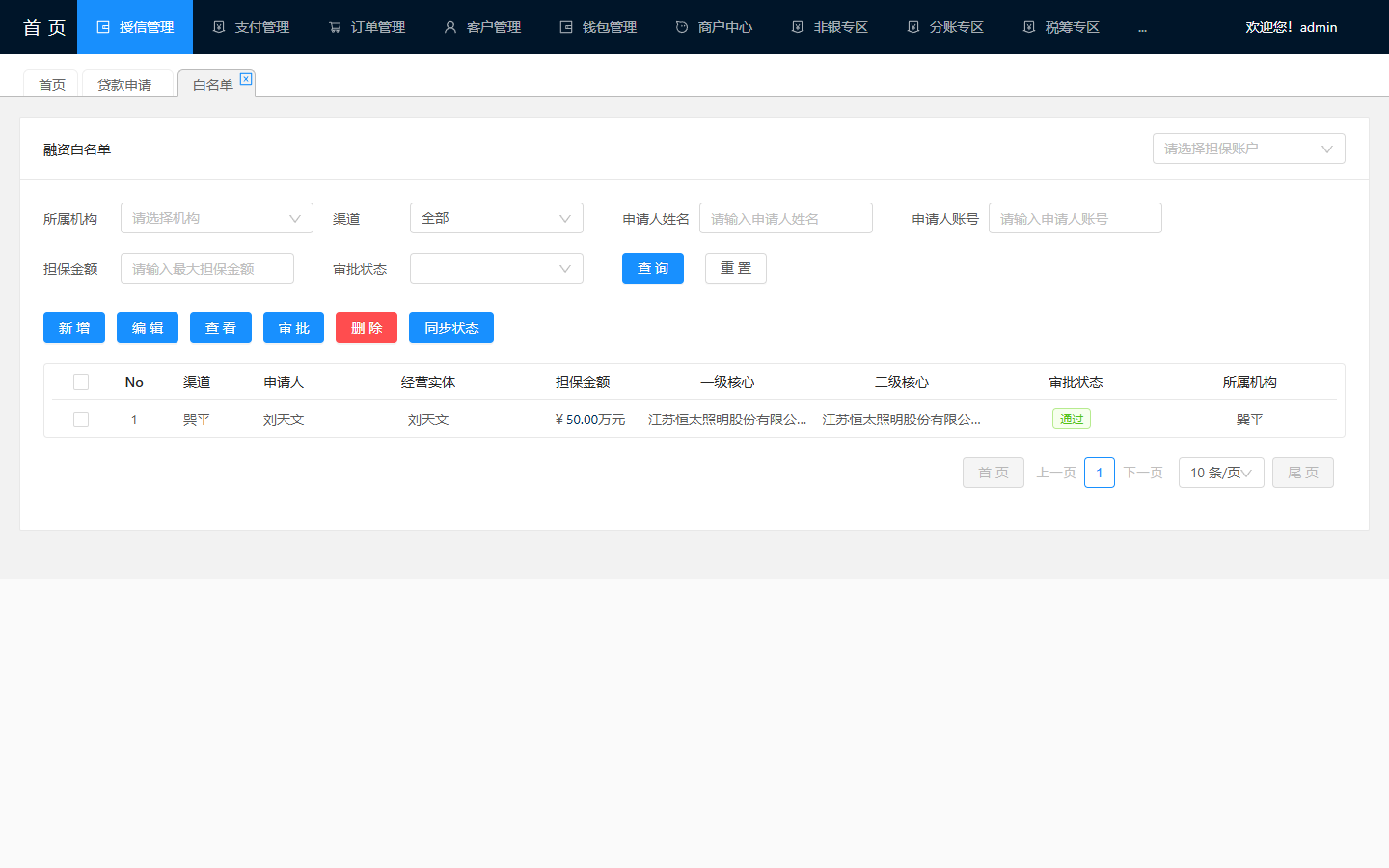Open 商户中心 menu
The height and width of the screenshot is (868, 1389).
tap(714, 27)
